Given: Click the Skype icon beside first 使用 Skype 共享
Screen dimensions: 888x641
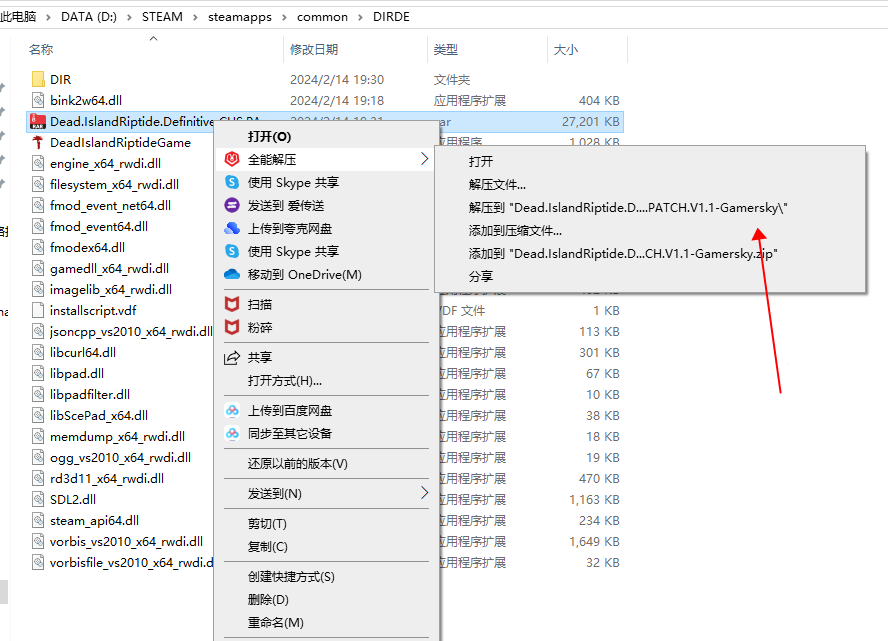Looking at the screenshot, I should tap(232, 182).
